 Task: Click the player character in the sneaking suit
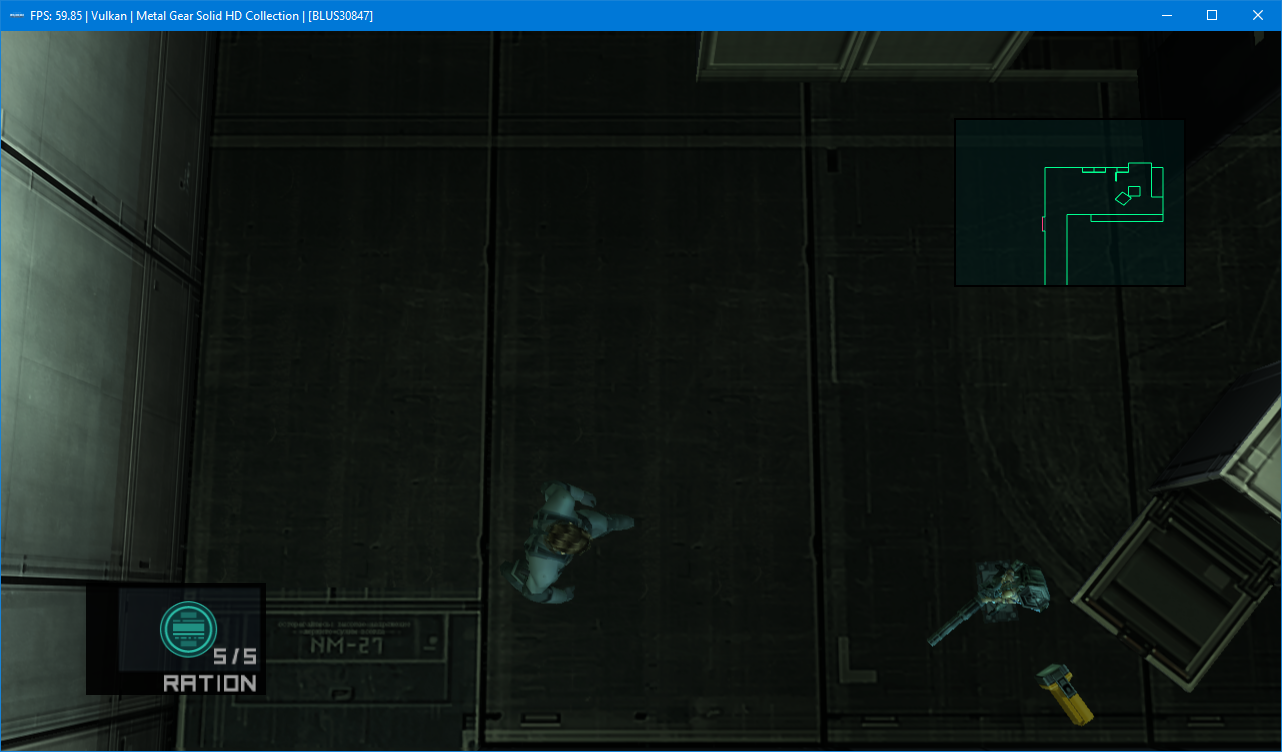(568, 541)
